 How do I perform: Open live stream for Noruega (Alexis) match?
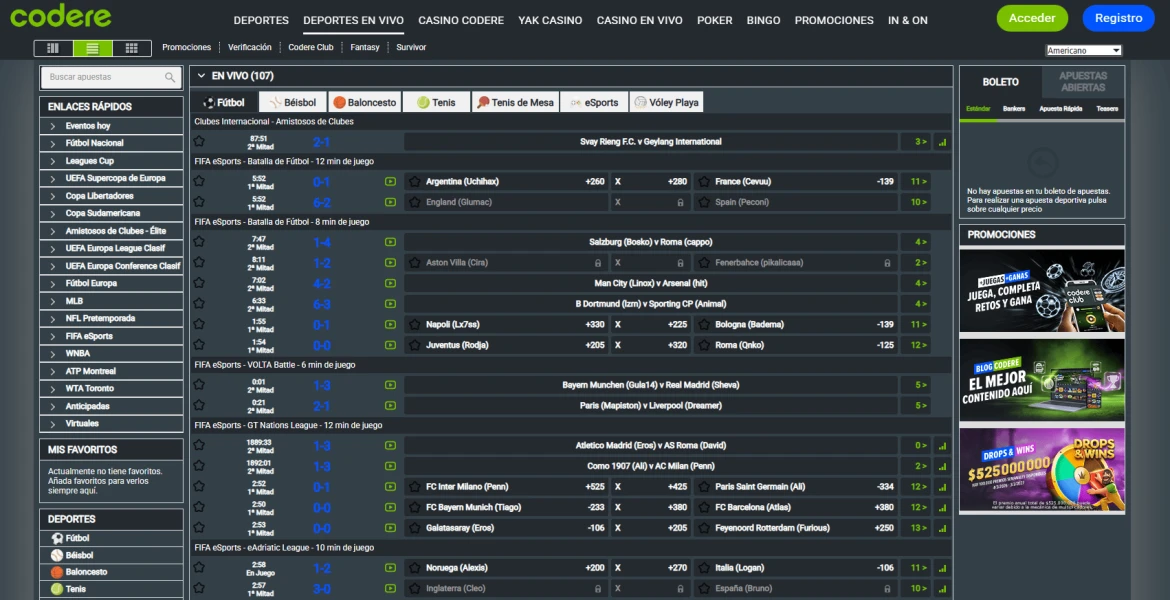(x=390, y=568)
